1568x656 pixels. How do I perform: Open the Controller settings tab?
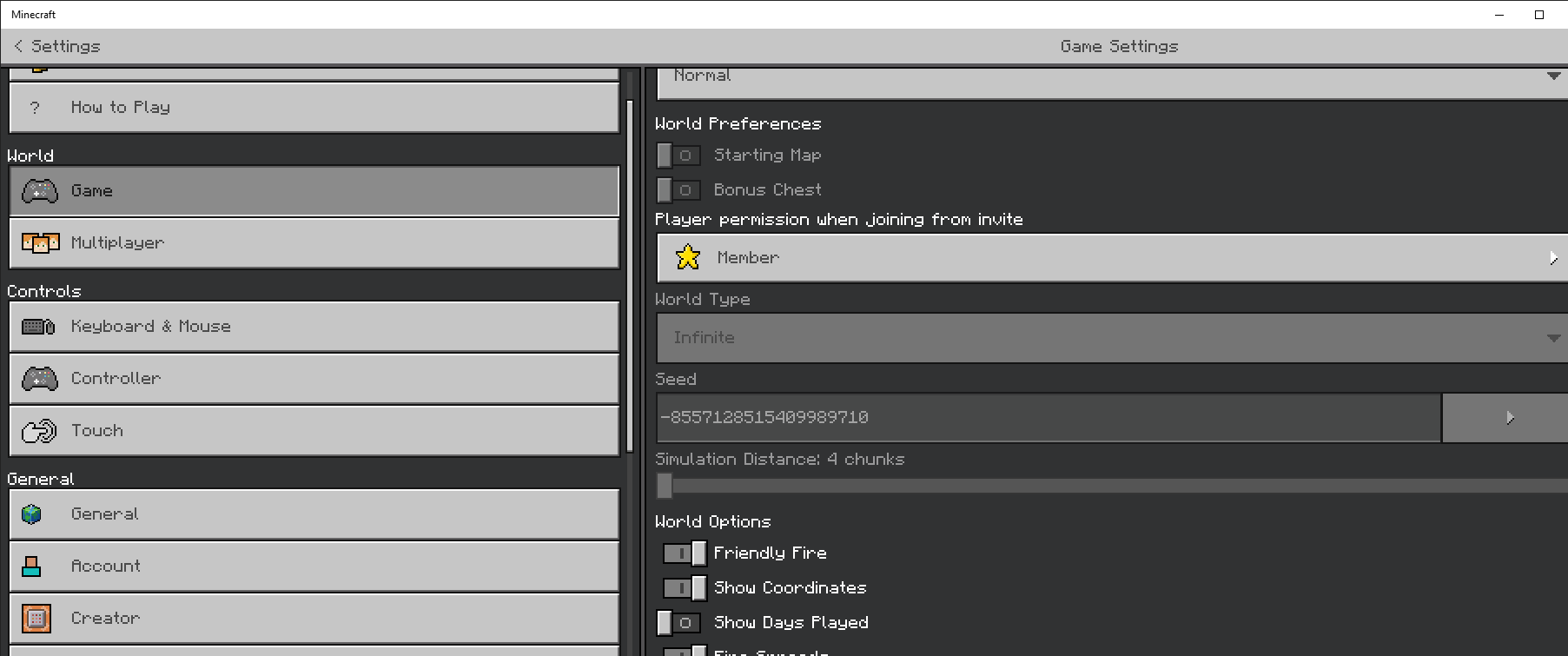314,379
